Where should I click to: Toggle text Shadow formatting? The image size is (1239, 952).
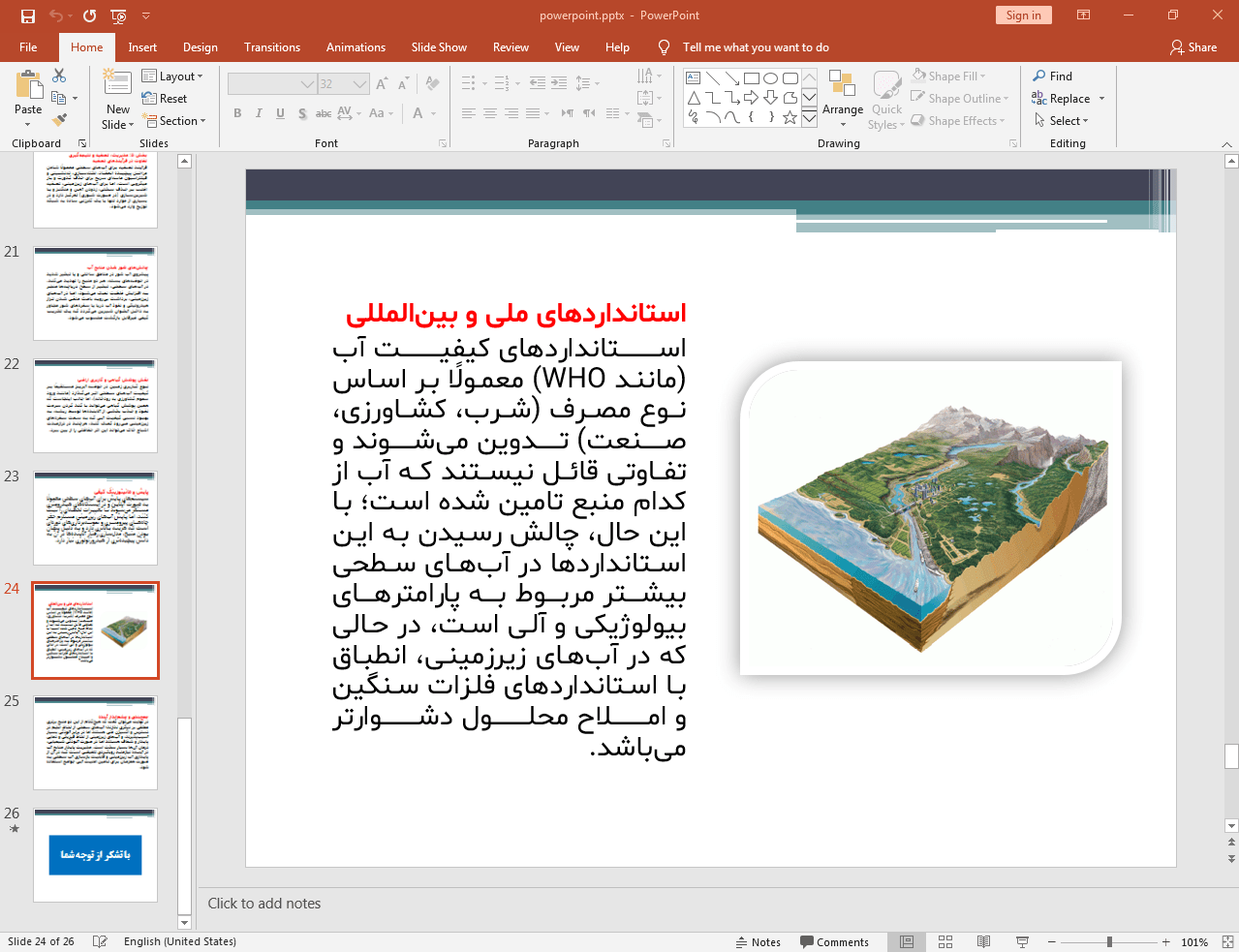302,113
